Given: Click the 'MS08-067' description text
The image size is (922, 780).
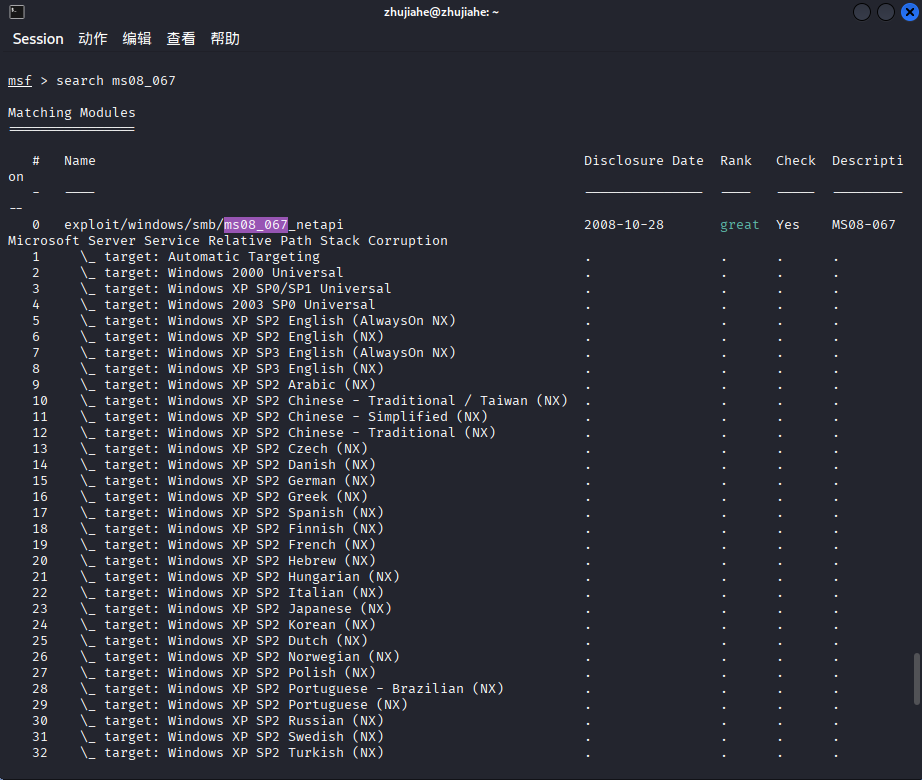Looking at the screenshot, I should 863,225.
